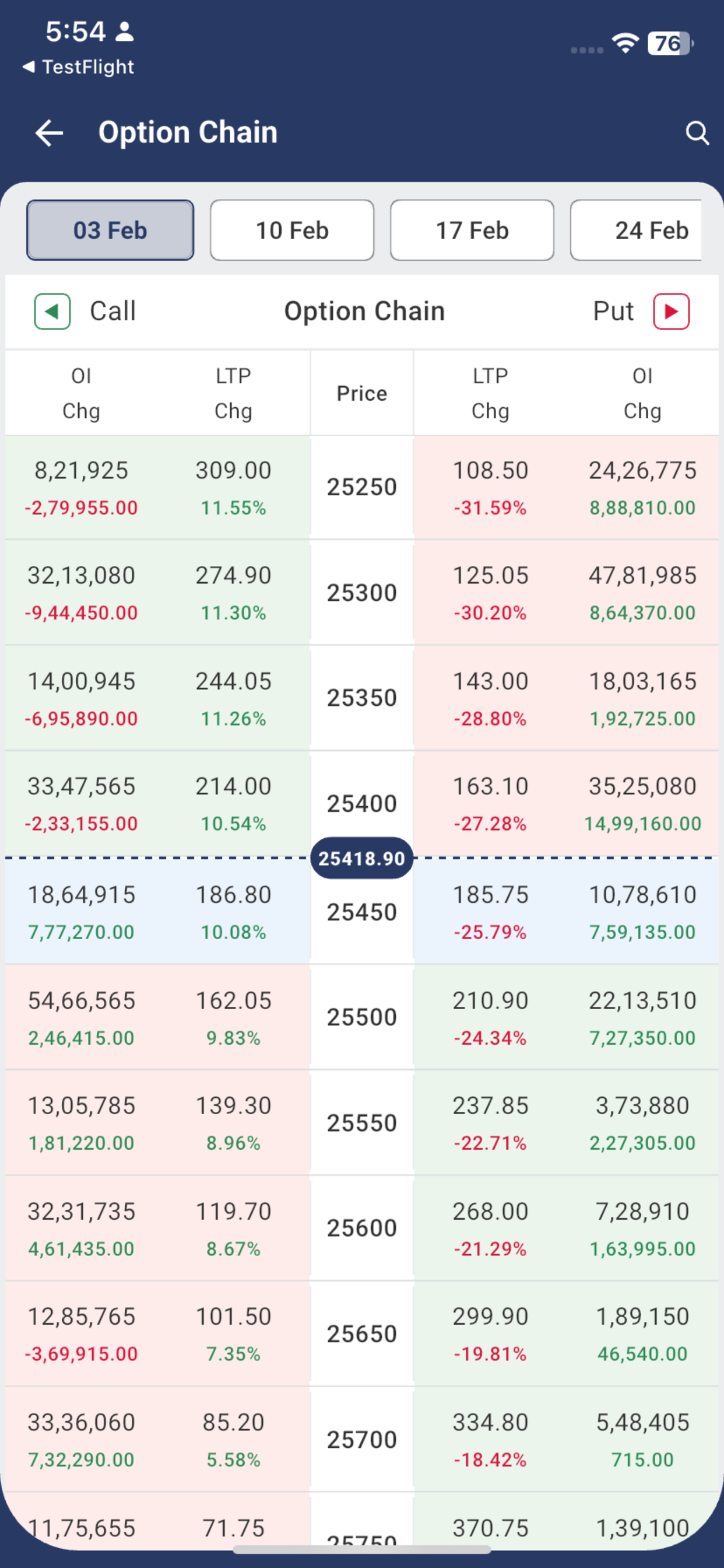Tap call OI 33,47,565 at 25400
This screenshot has width=724, height=1568.
tap(82, 786)
